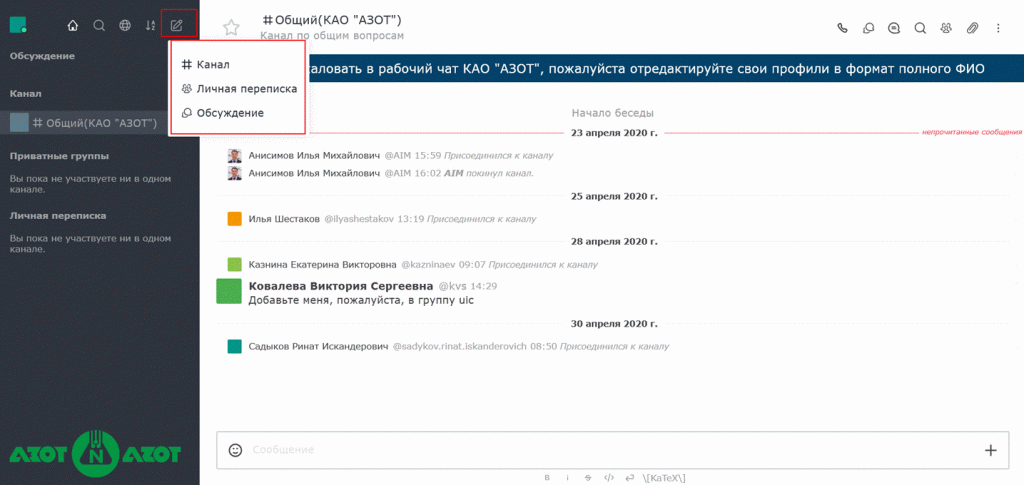
Task: Click the name Илья Шестаков
Action: [284, 219]
